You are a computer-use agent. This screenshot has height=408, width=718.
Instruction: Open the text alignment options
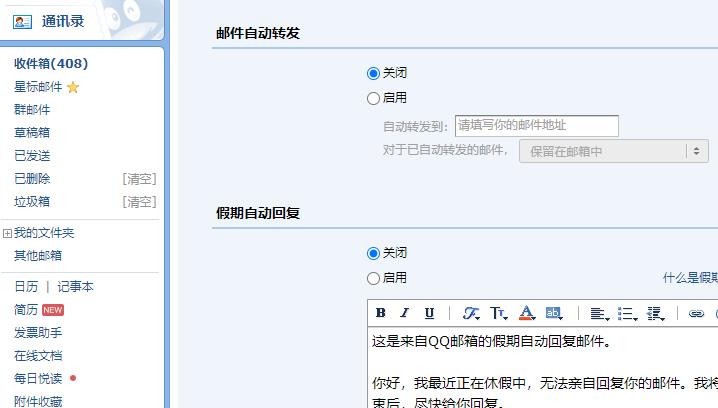(599, 313)
